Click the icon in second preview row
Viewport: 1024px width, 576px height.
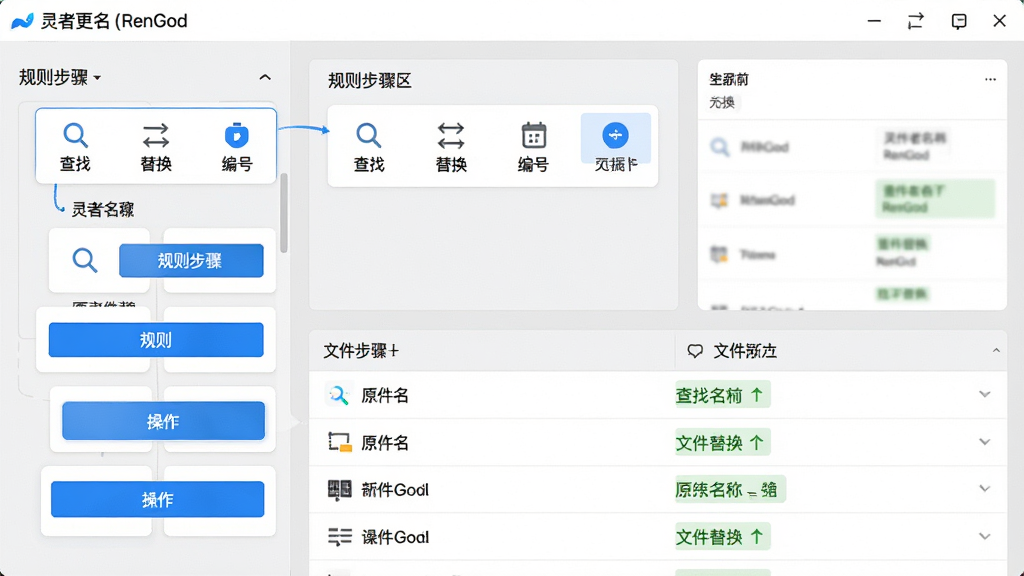click(719, 200)
